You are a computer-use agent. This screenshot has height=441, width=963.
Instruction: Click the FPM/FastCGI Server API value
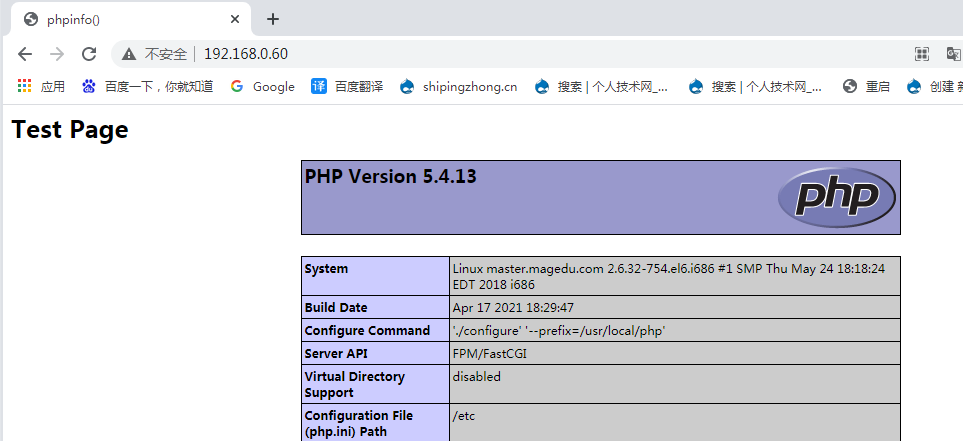[x=492, y=353]
